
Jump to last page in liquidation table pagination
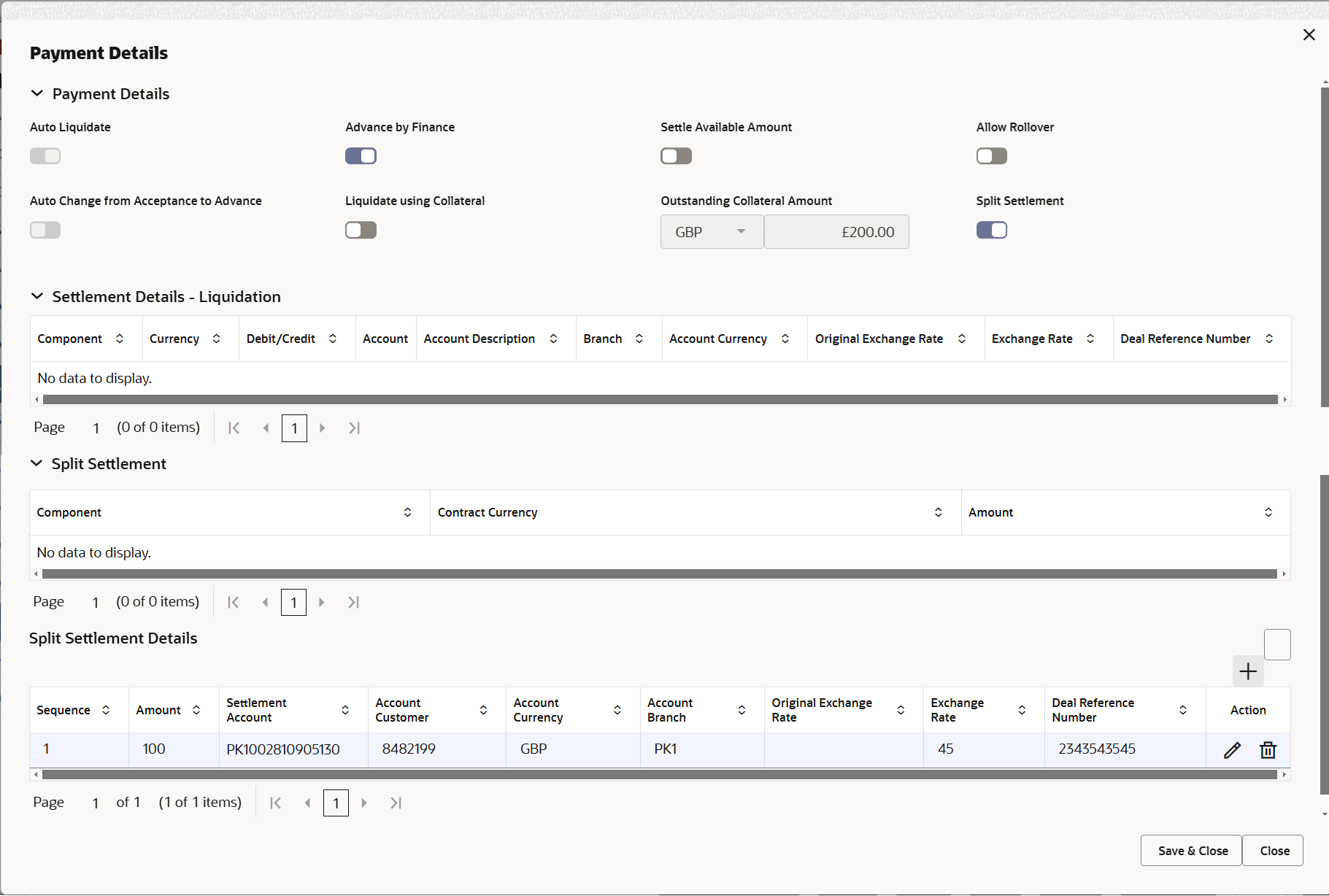click(354, 428)
